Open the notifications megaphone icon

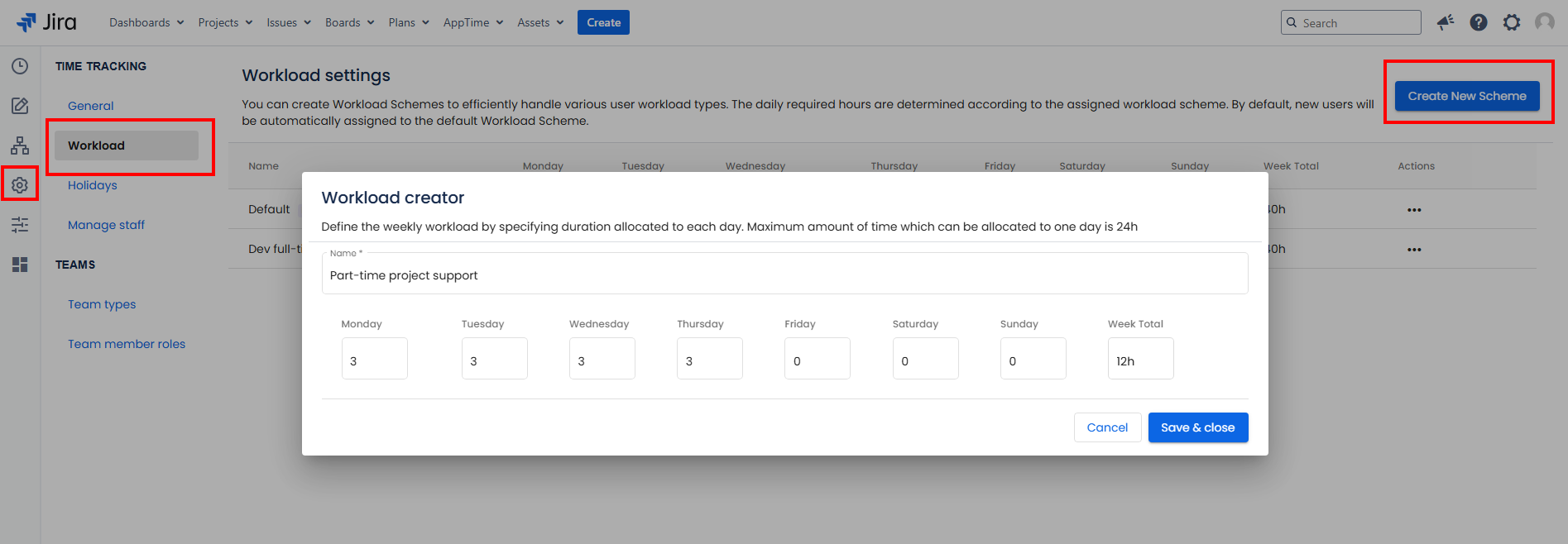pos(1445,22)
